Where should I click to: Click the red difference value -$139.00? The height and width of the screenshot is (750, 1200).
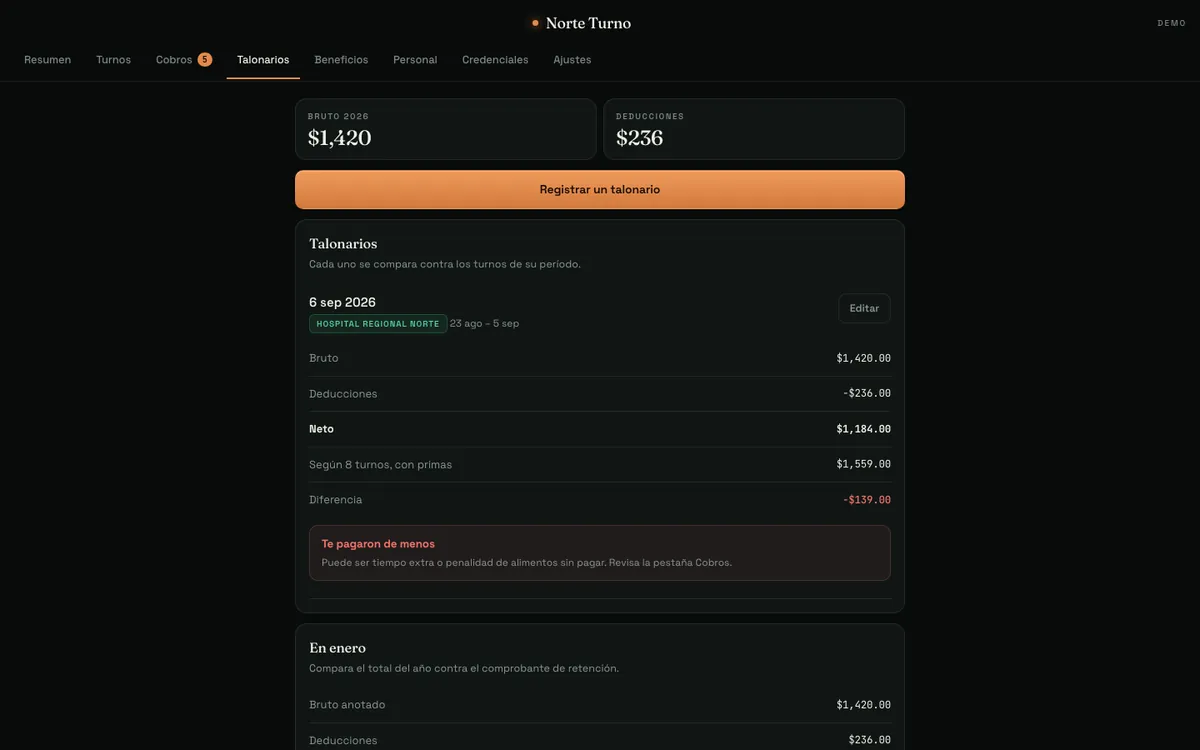tap(866, 500)
